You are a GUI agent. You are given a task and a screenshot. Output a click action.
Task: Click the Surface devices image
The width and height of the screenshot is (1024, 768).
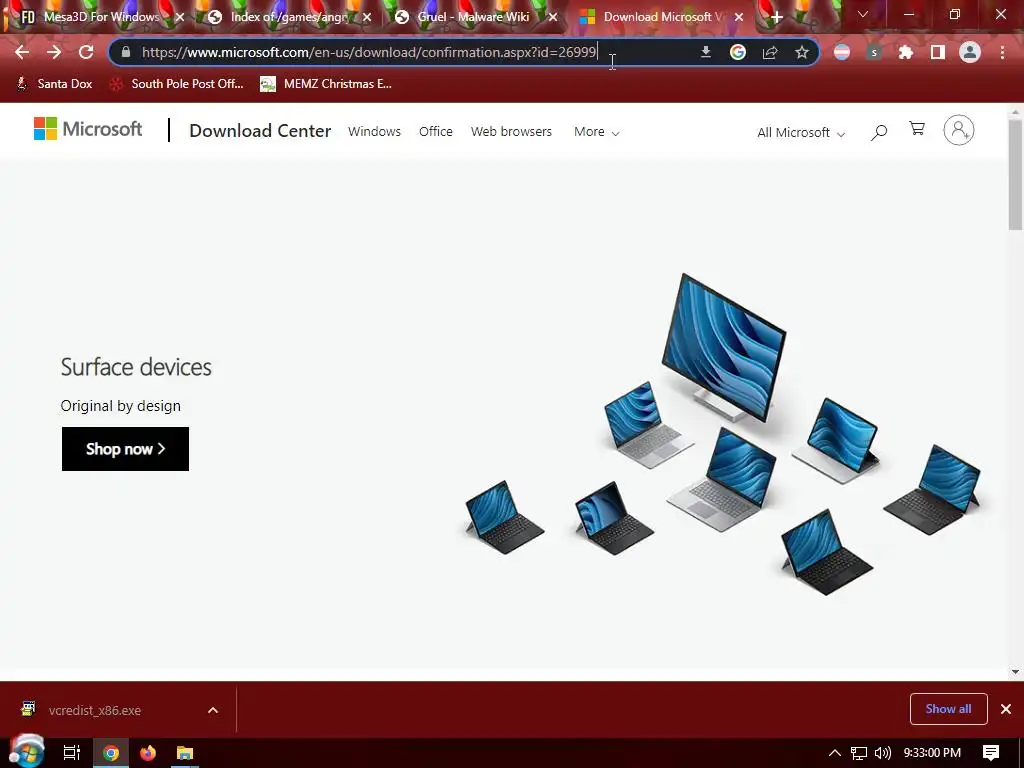(722, 434)
